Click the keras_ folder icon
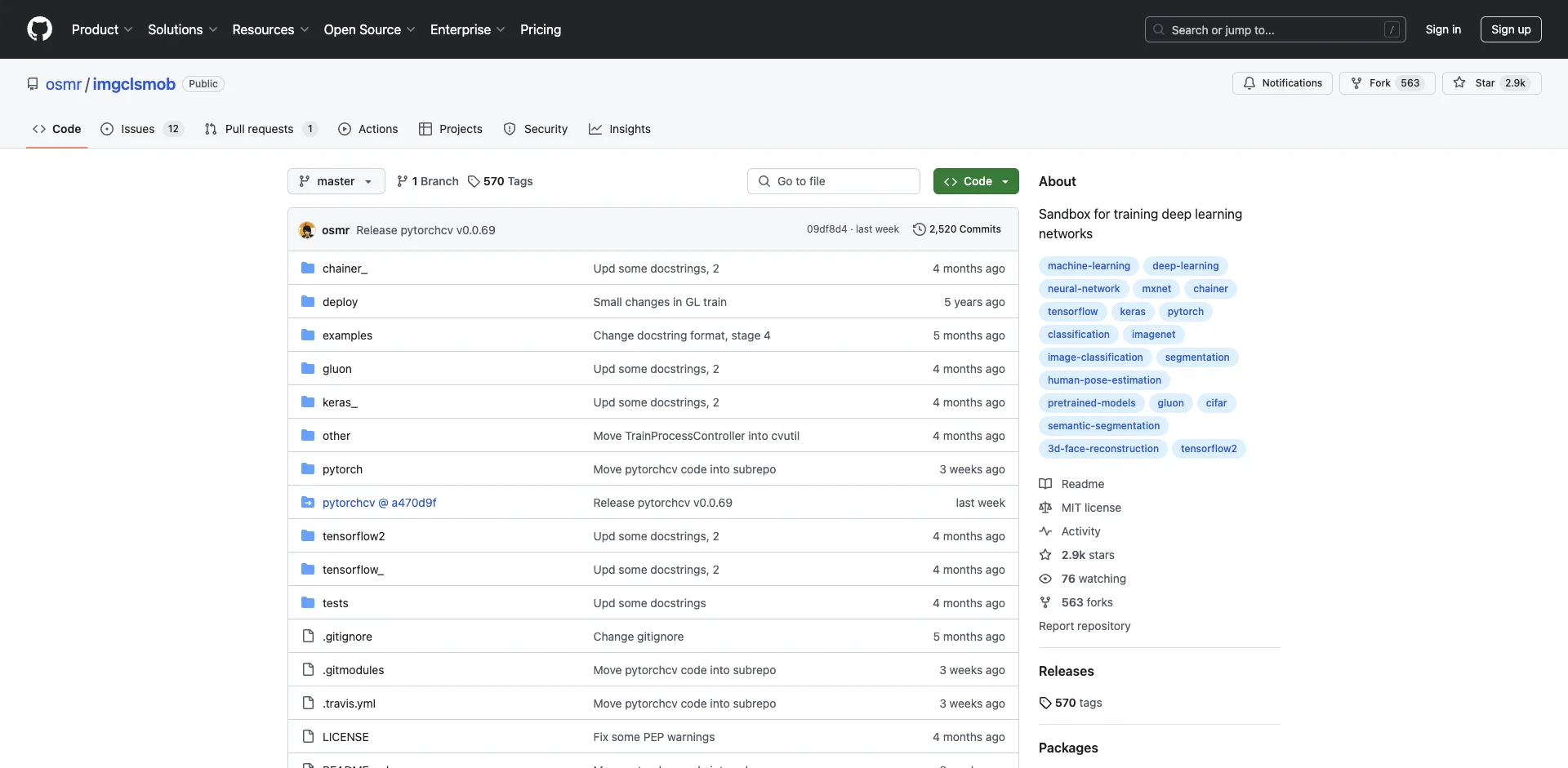The image size is (1568, 768). pyautogui.click(x=308, y=402)
